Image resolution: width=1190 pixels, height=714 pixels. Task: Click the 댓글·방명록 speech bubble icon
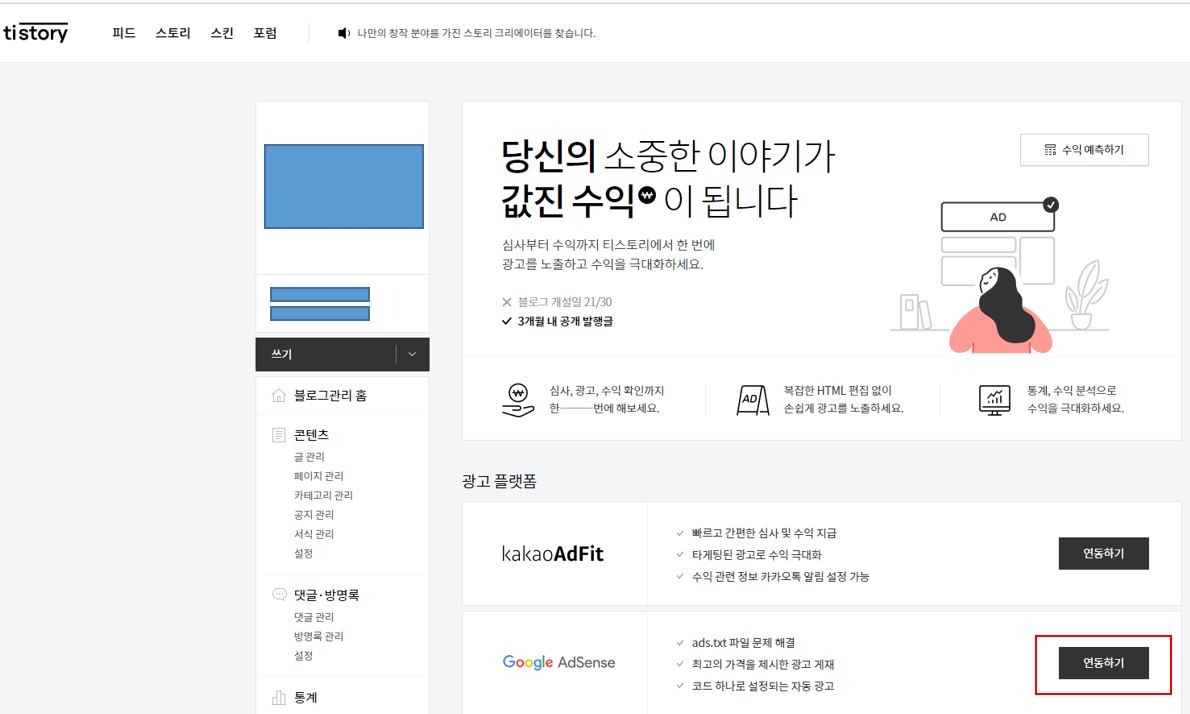pos(279,595)
